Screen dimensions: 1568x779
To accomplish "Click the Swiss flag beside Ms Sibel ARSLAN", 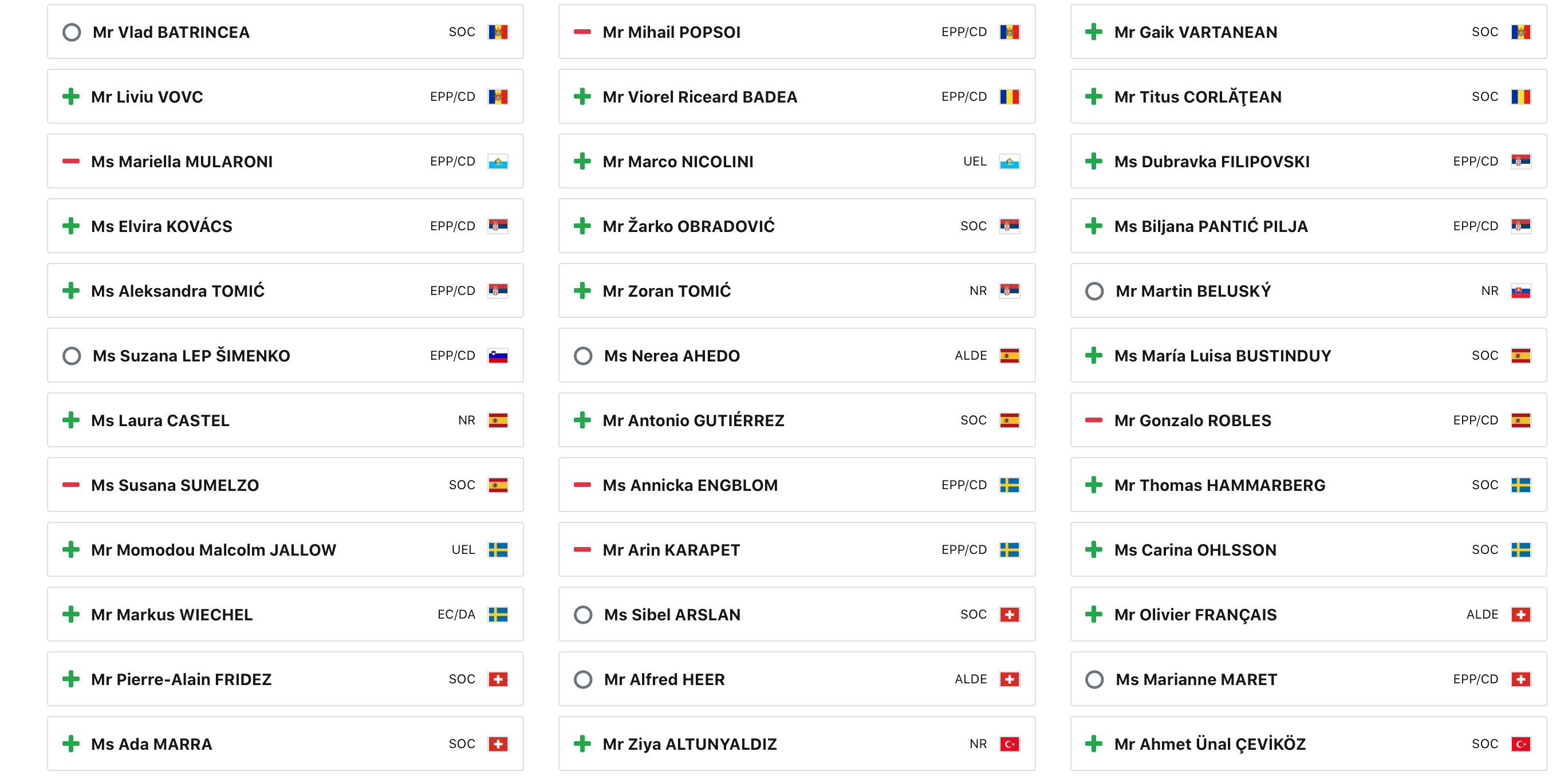I will coord(1009,615).
